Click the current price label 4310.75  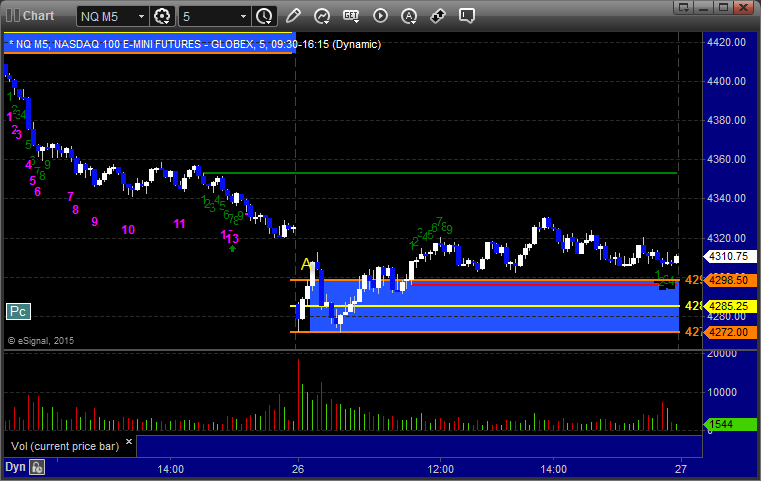tap(728, 256)
